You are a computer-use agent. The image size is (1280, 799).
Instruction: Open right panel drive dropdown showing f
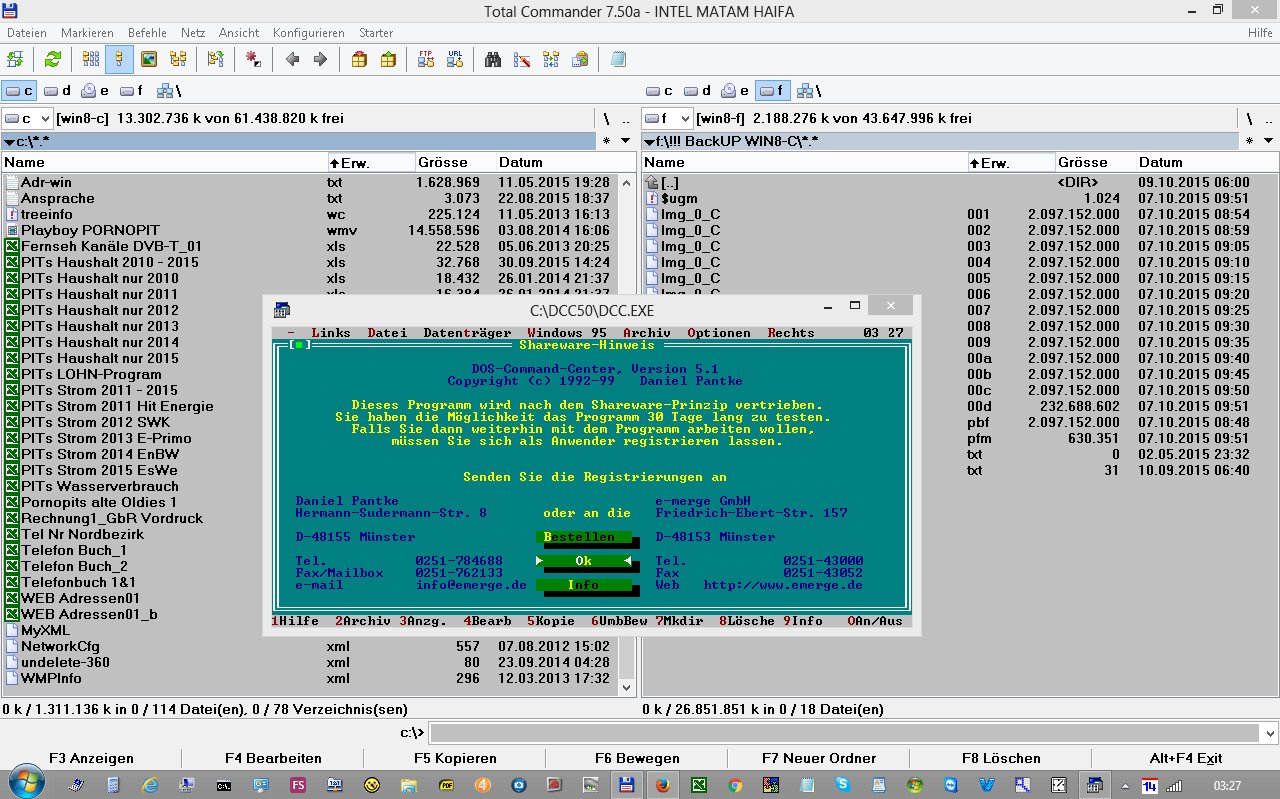click(667, 118)
